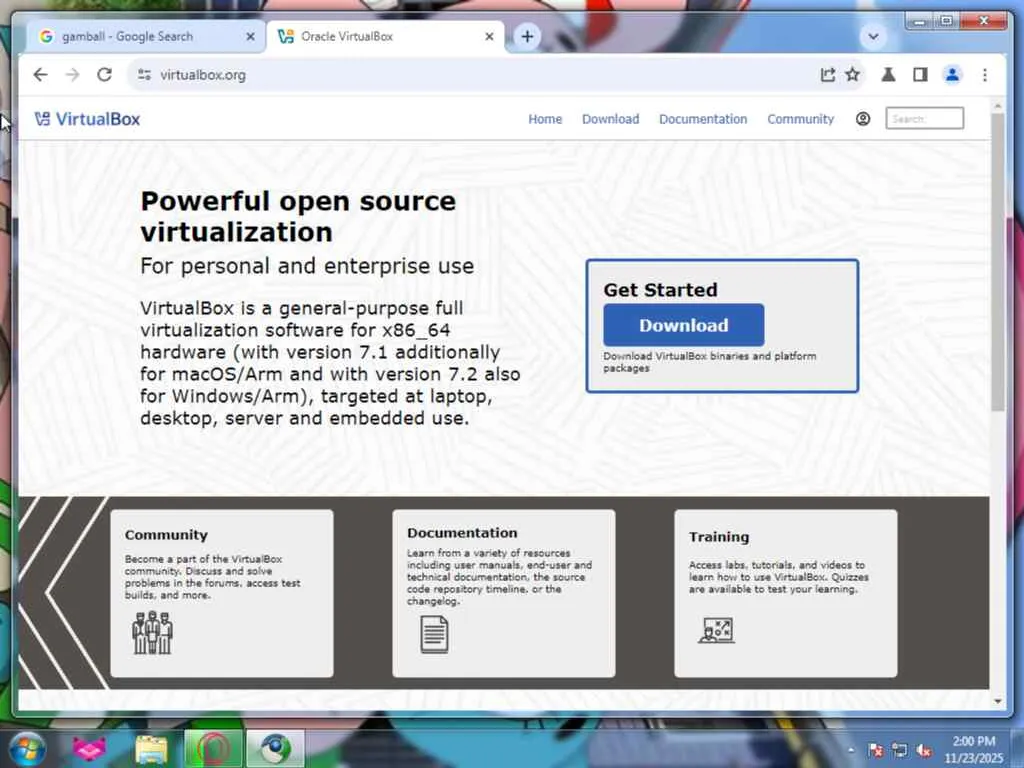The image size is (1024, 768).
Task: Open the red circle taskbar application
Action: (213, 748)
